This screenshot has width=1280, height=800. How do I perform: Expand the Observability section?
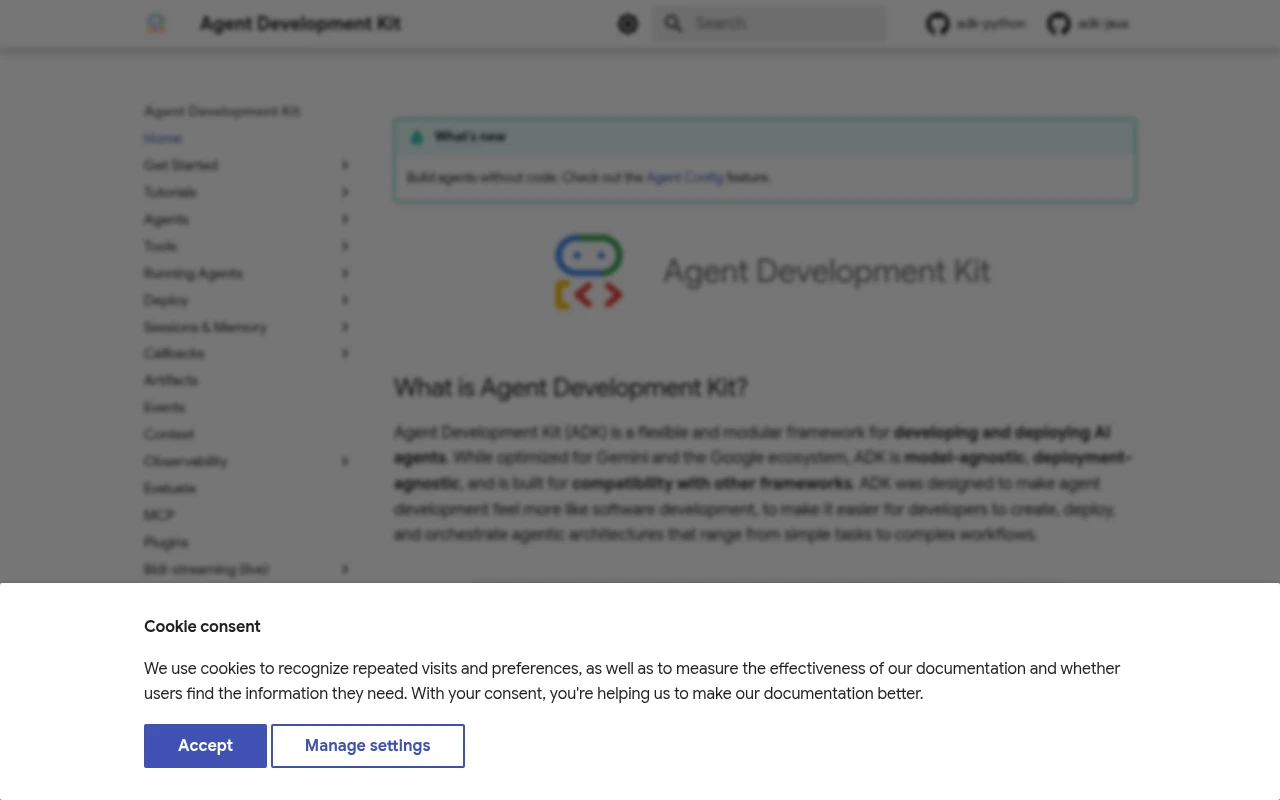(345, 461)
